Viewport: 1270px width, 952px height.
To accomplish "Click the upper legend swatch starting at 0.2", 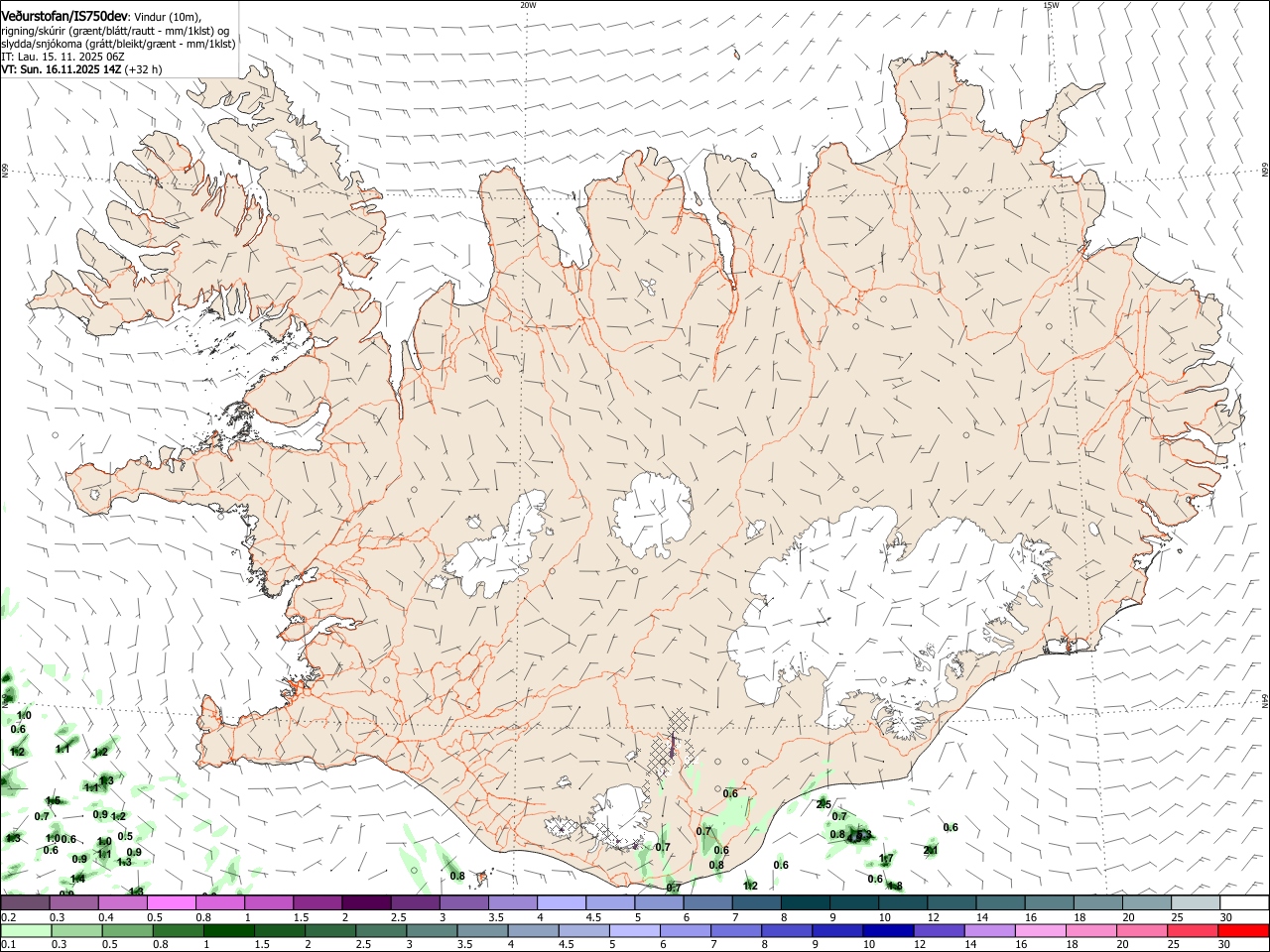I will 25,902.
